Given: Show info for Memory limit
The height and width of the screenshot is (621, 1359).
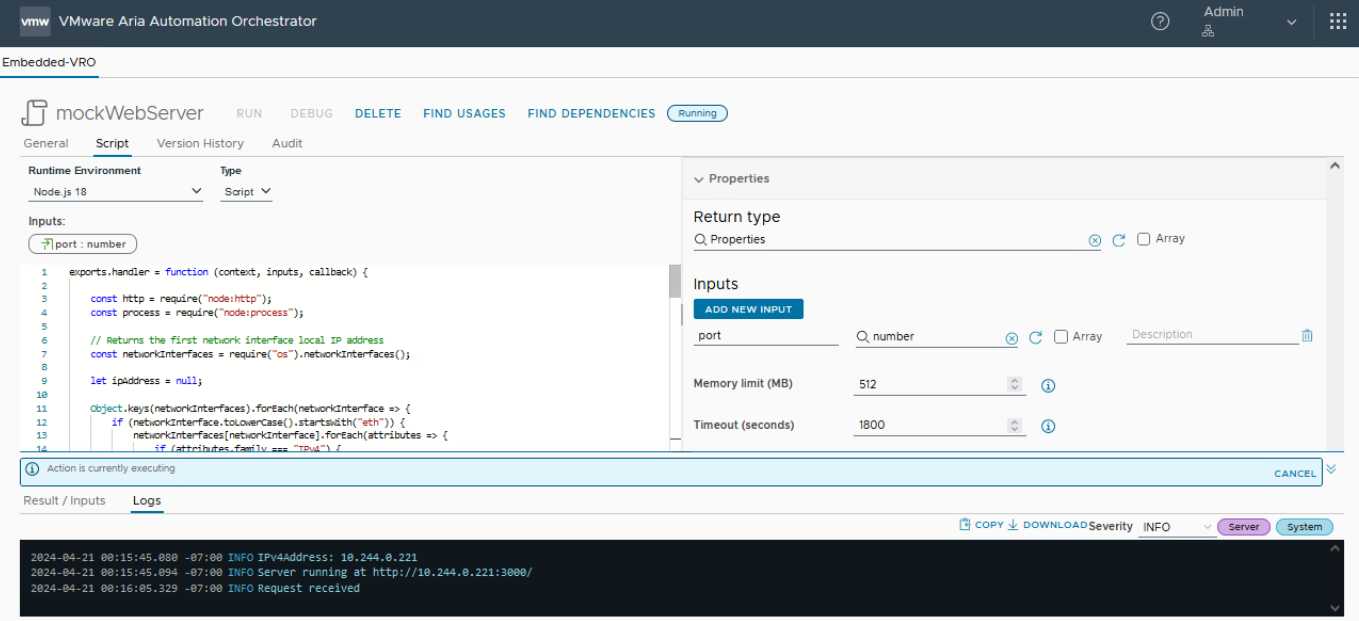Looking at the screenshot, I should [x=1049, y=385].
